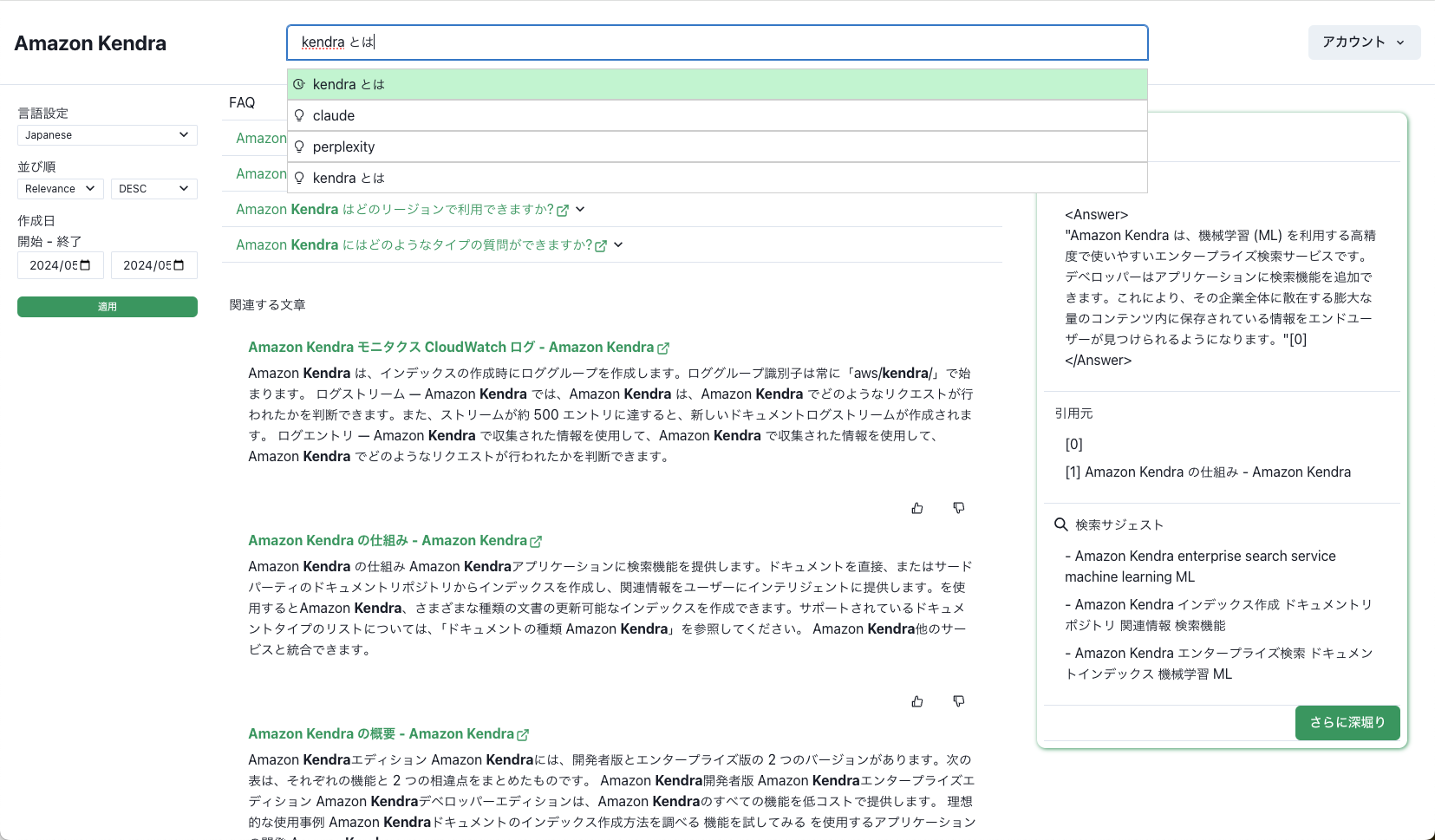
Task: Thumbs up the CloudWatch ログ result
Action: click(917, 508)
